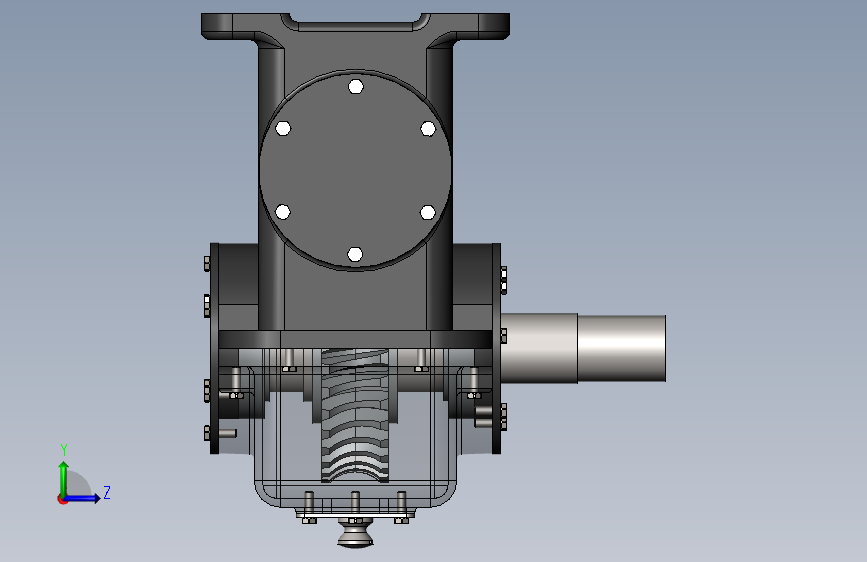Select the worm screw inside the transparent housing
The image size is (867, 562).
pos(355,415)
